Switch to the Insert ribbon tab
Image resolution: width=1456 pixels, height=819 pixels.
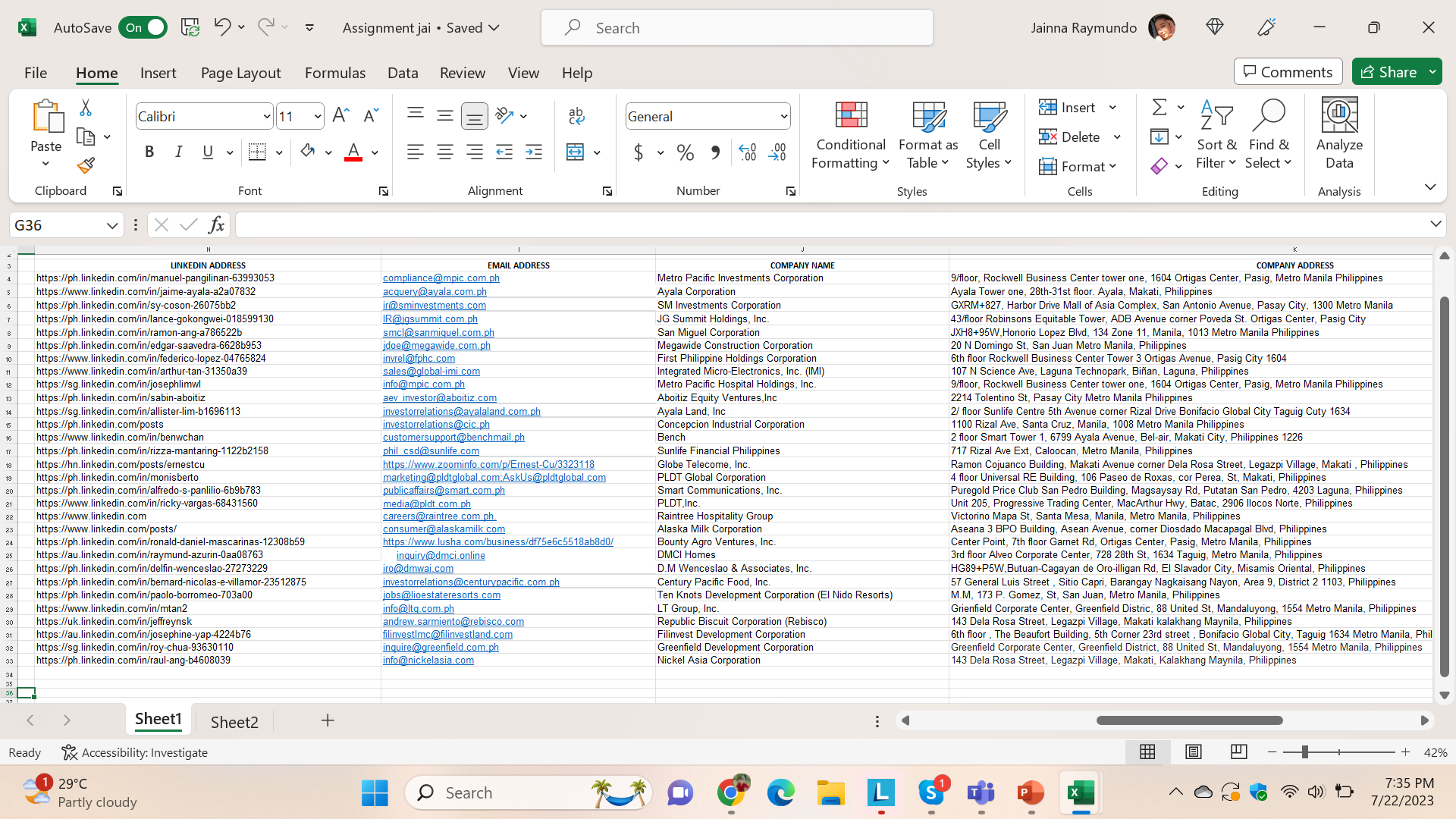point(158,73)
